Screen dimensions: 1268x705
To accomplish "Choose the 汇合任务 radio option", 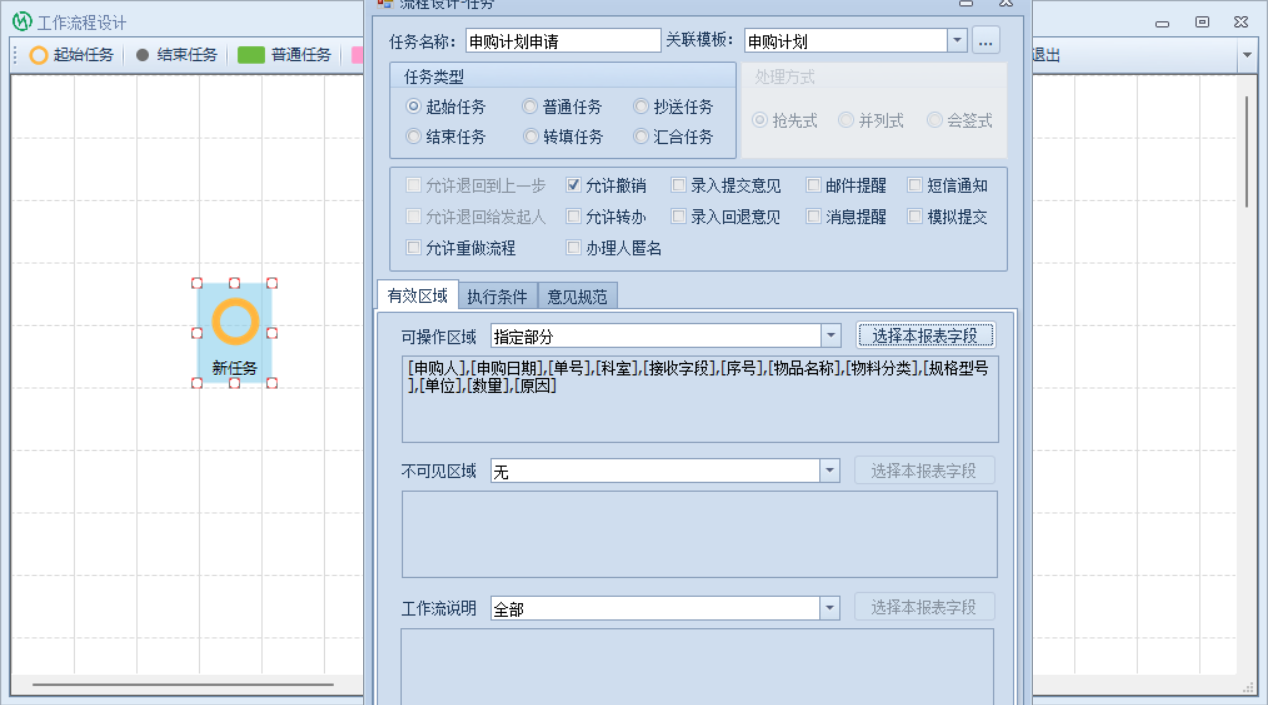I will coord(641,137).
